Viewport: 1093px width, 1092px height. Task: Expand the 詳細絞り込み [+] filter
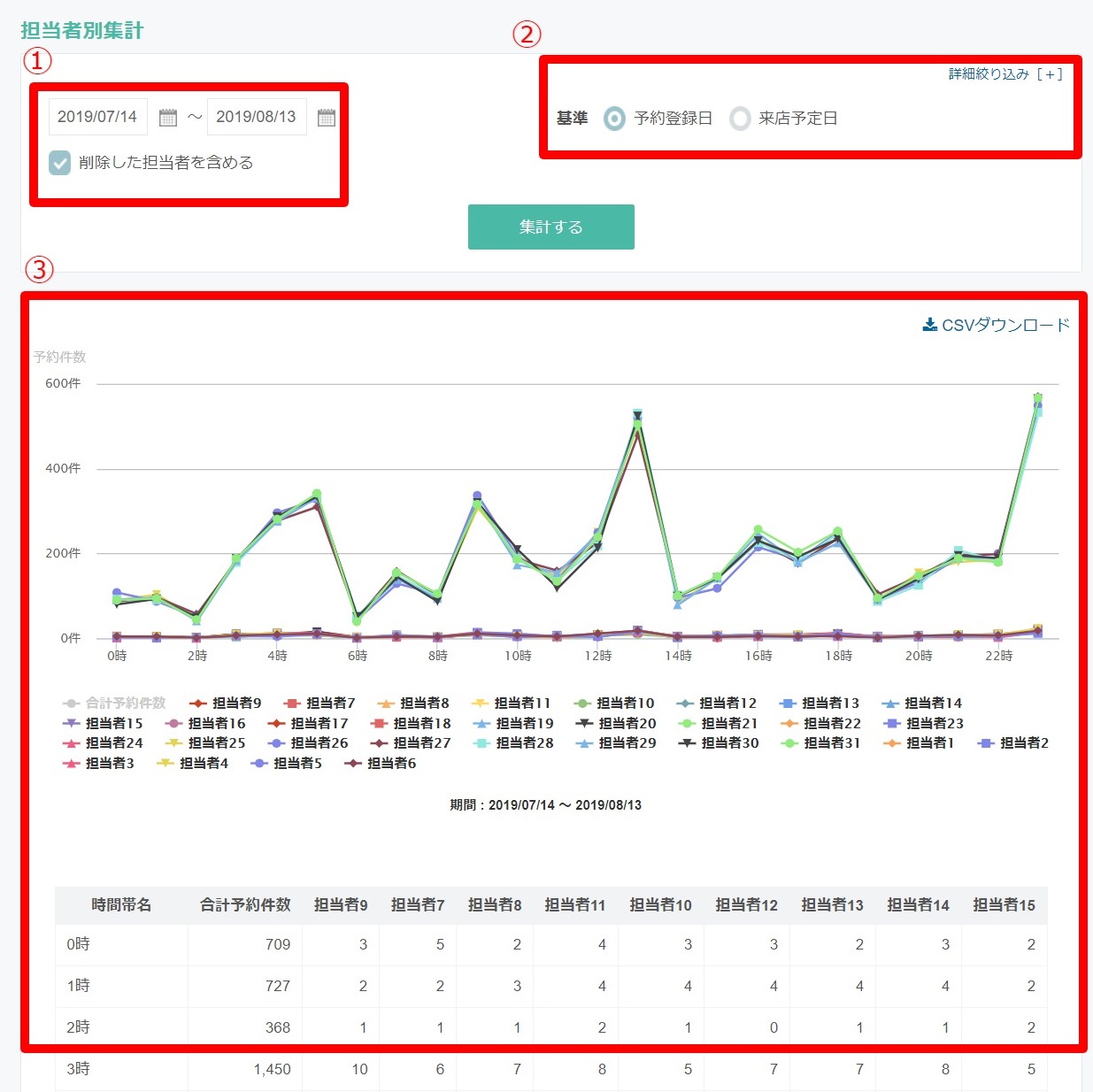[1005, 74]
